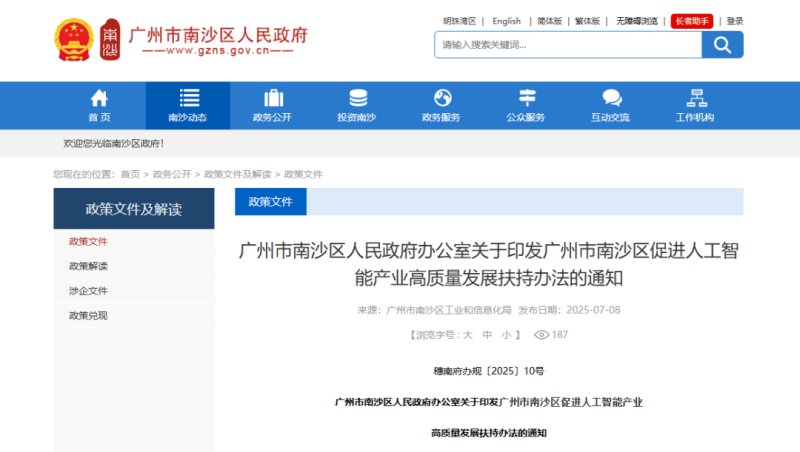This screenshot has width=800, height=452.
Task: Toggle the 长者助手 elder mode button
Action: point(692,20)
